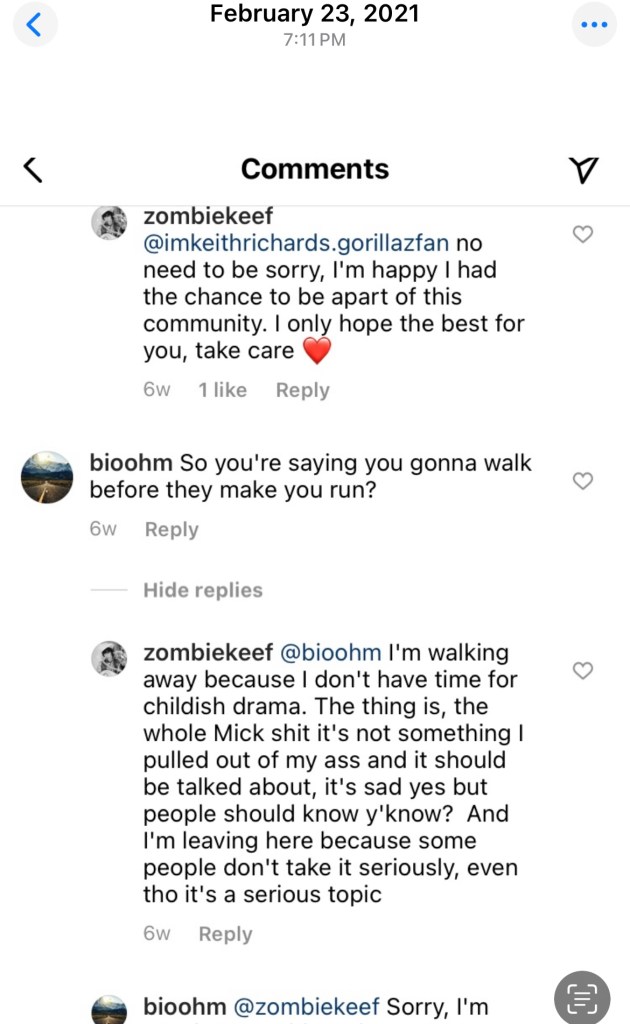Open the direct message share icon
This screenshot has height=1024, width=630.
pyautogui.click(x=583, y=170)
